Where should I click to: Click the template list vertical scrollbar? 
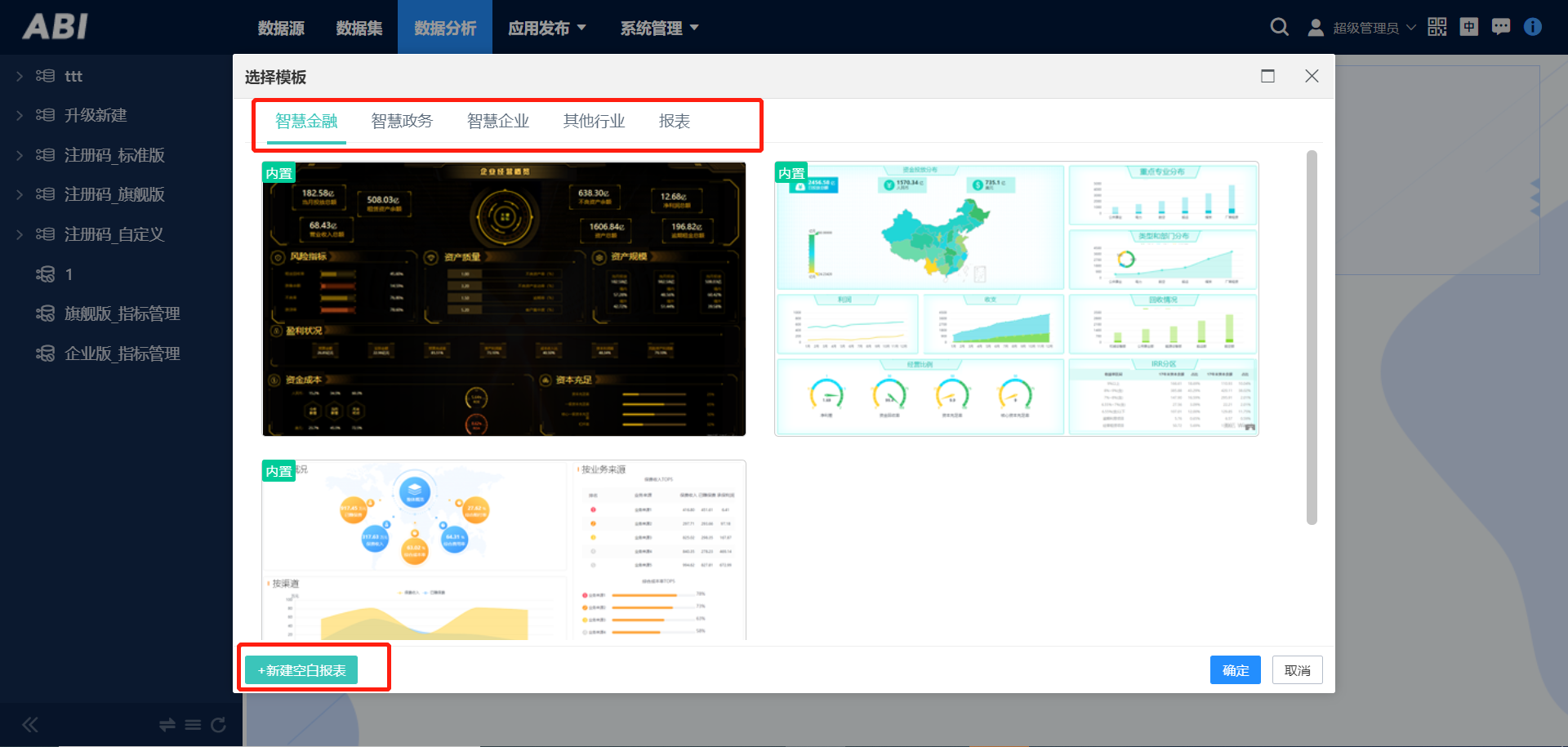[1312, 336]
